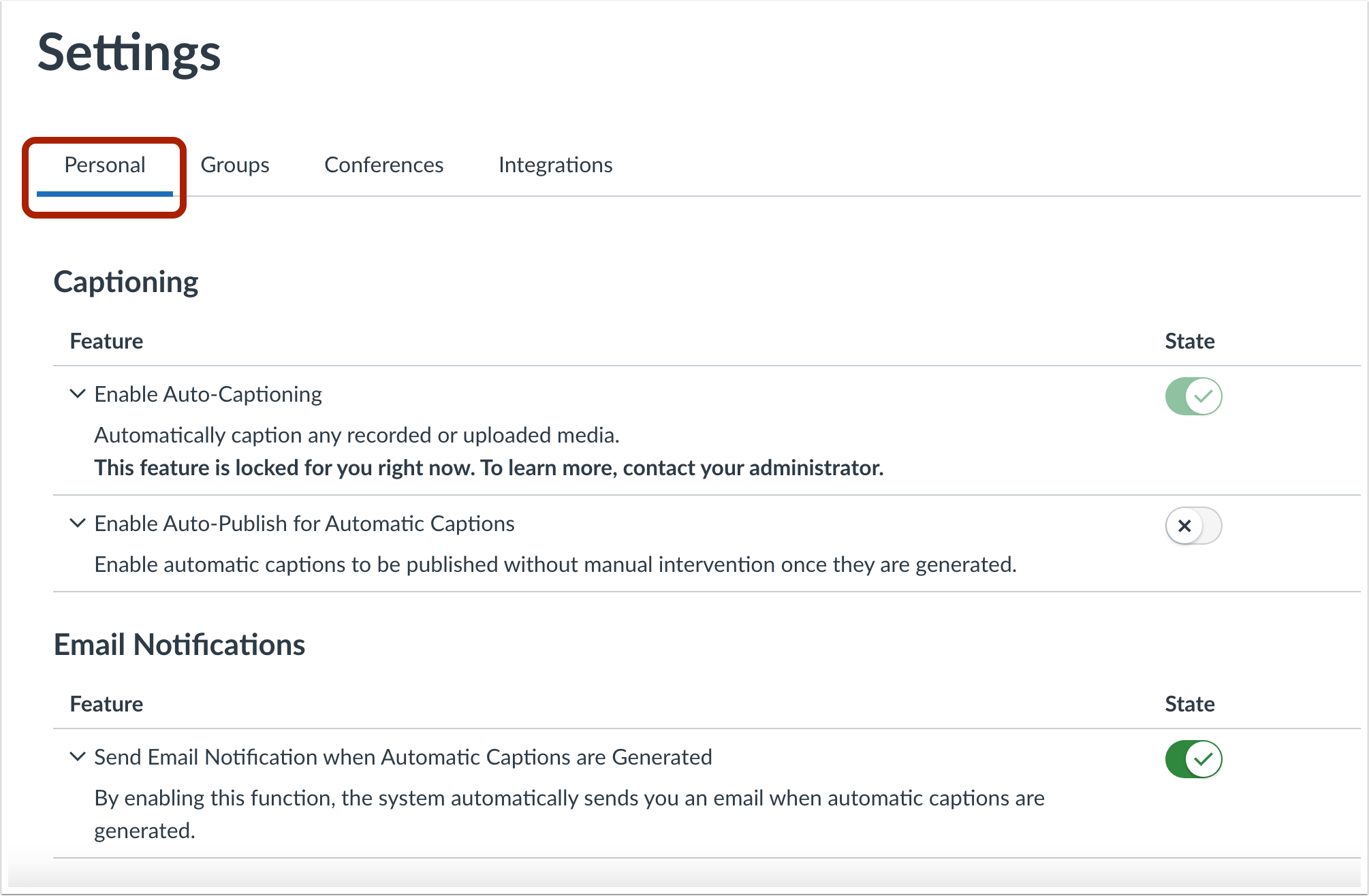Click the Email Notifications section heading

tap(179, 645)
